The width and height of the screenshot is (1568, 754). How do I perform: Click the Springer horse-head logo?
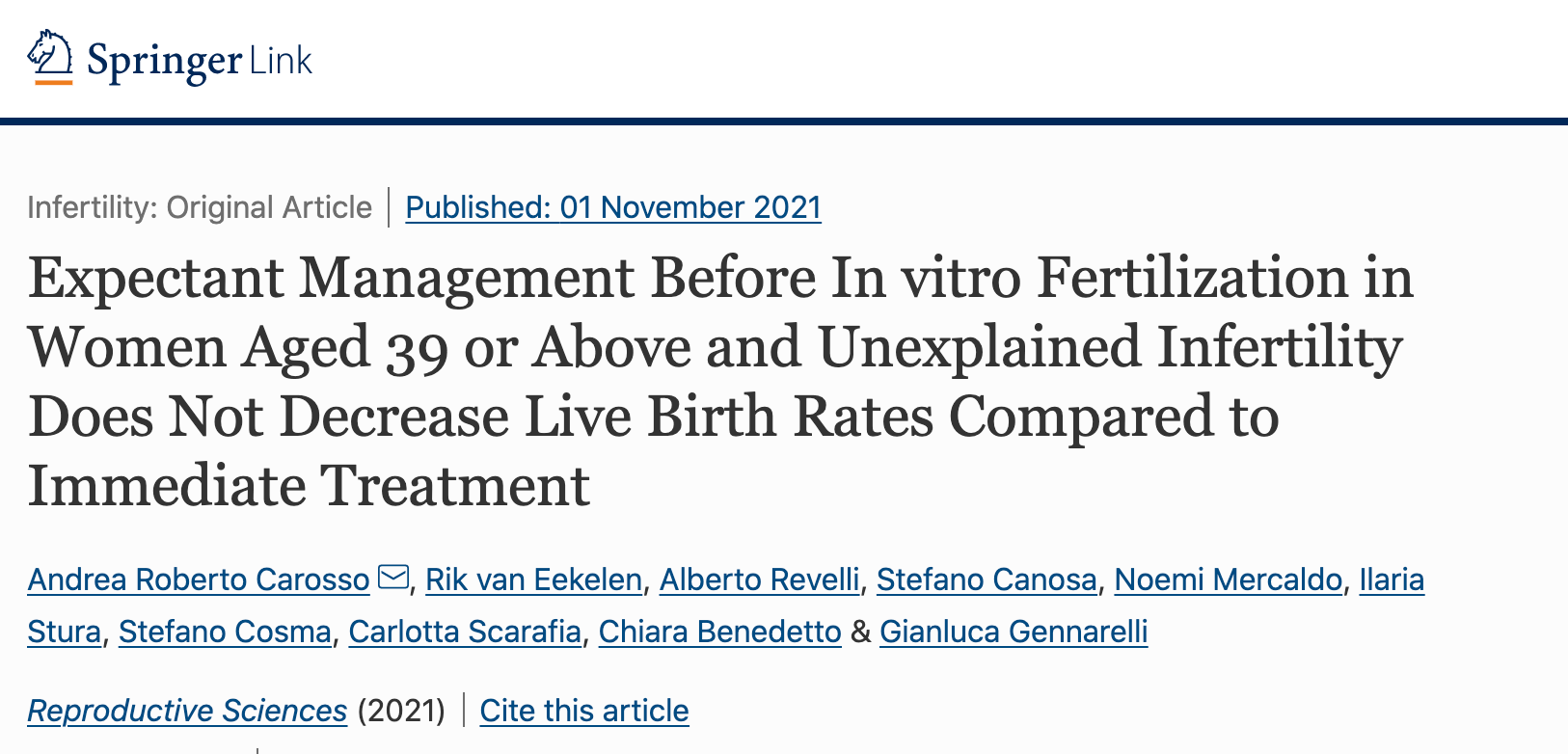(x=50, y=56)
